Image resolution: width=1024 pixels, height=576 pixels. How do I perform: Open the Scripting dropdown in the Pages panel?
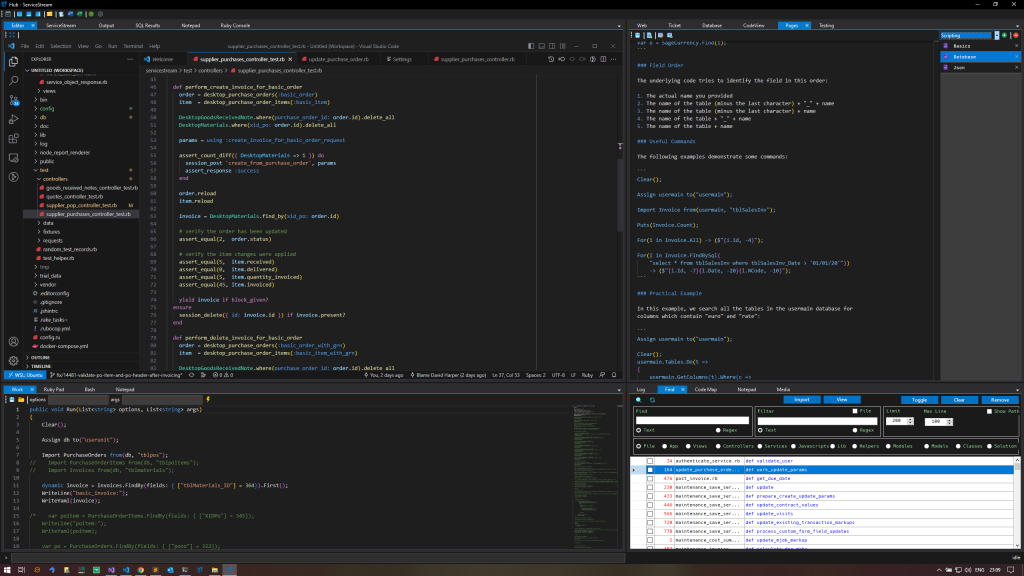tap(997, 35)
